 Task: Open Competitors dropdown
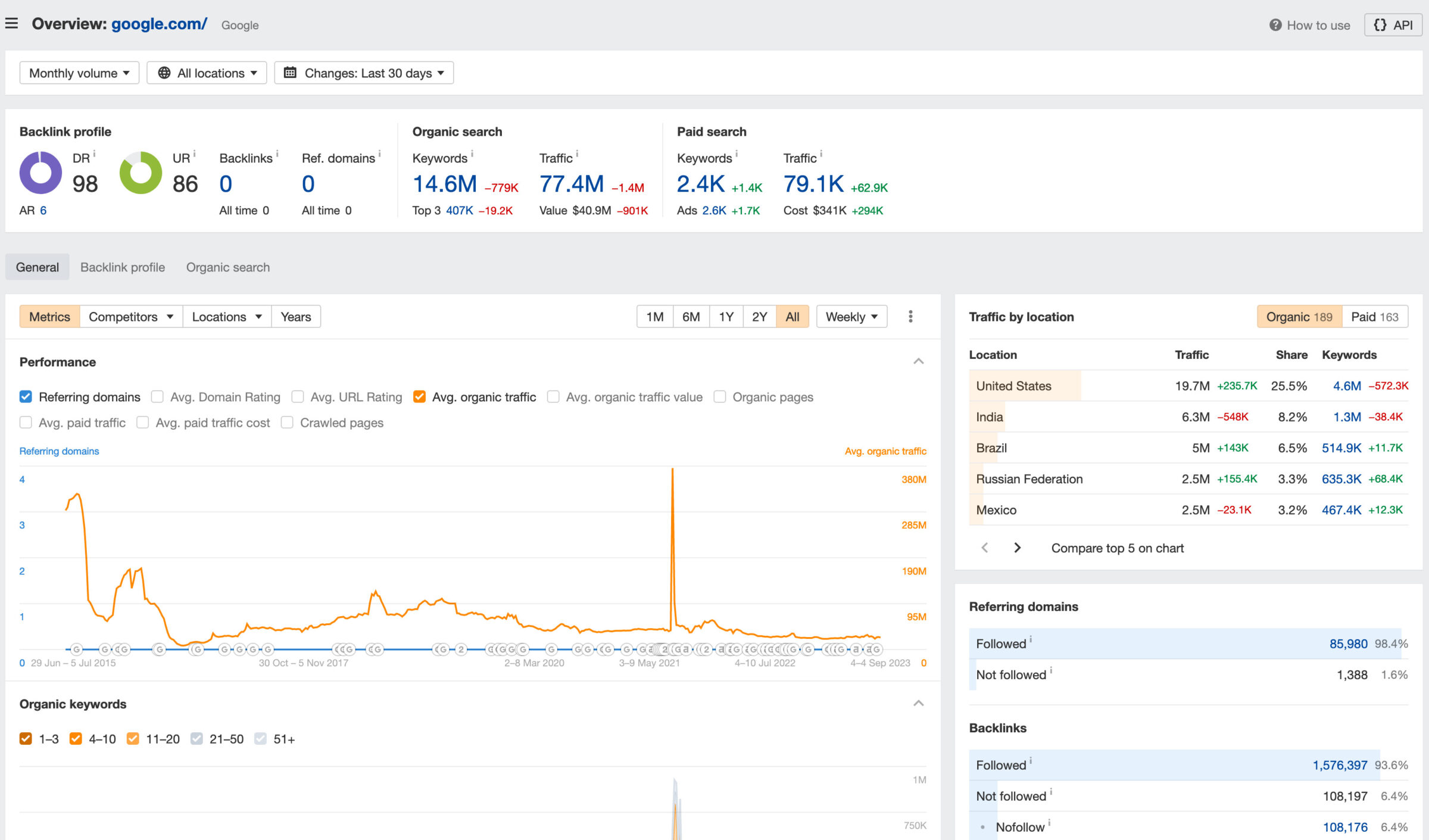click(131, 316)
